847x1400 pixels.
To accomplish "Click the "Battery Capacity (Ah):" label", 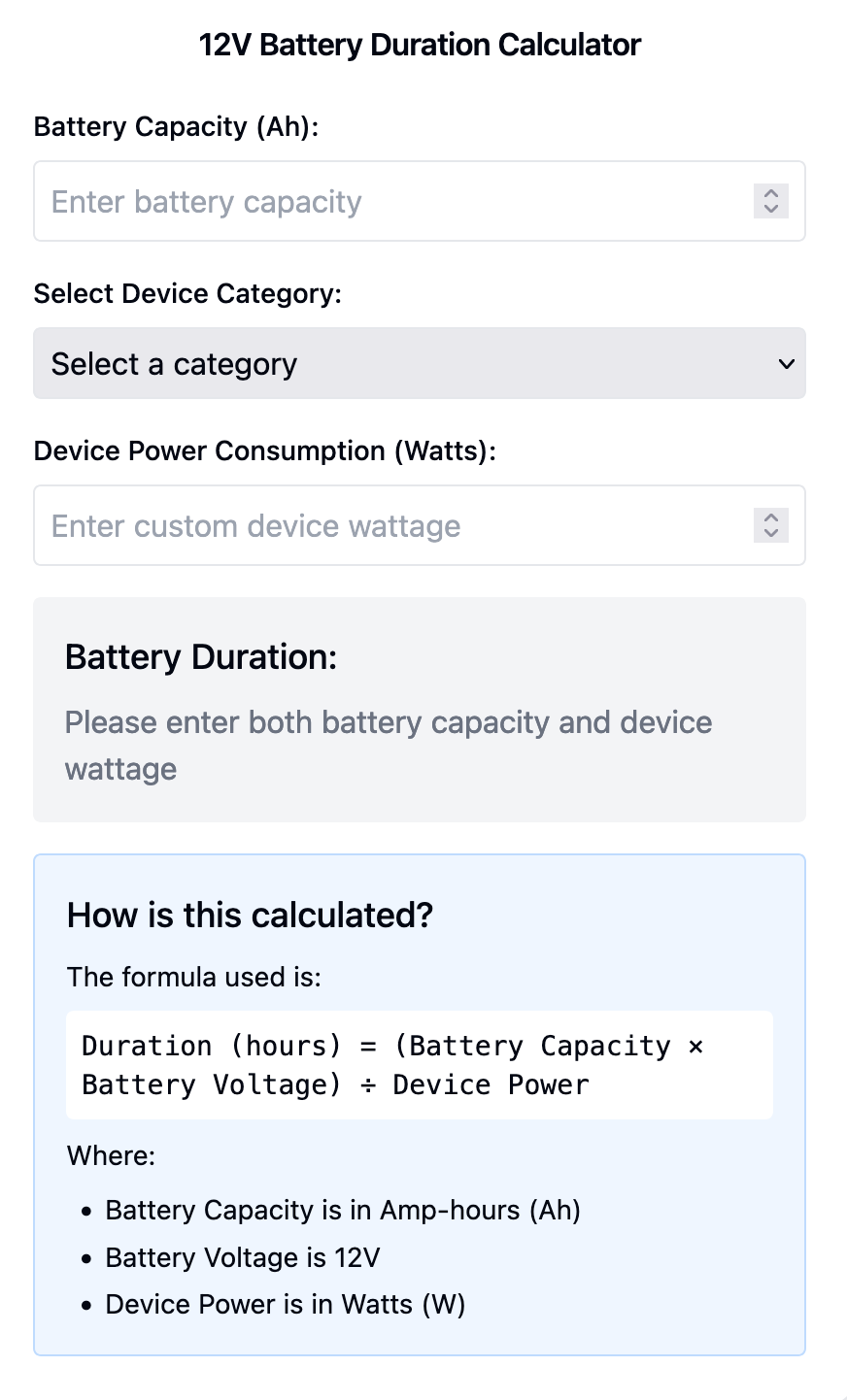I will pyautogui.click(x=176, y=127).
